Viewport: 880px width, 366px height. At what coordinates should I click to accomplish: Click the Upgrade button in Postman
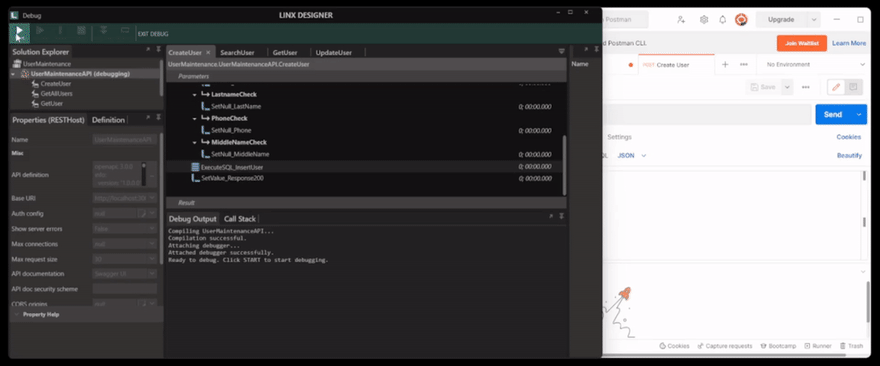click(x=781, y=20)
